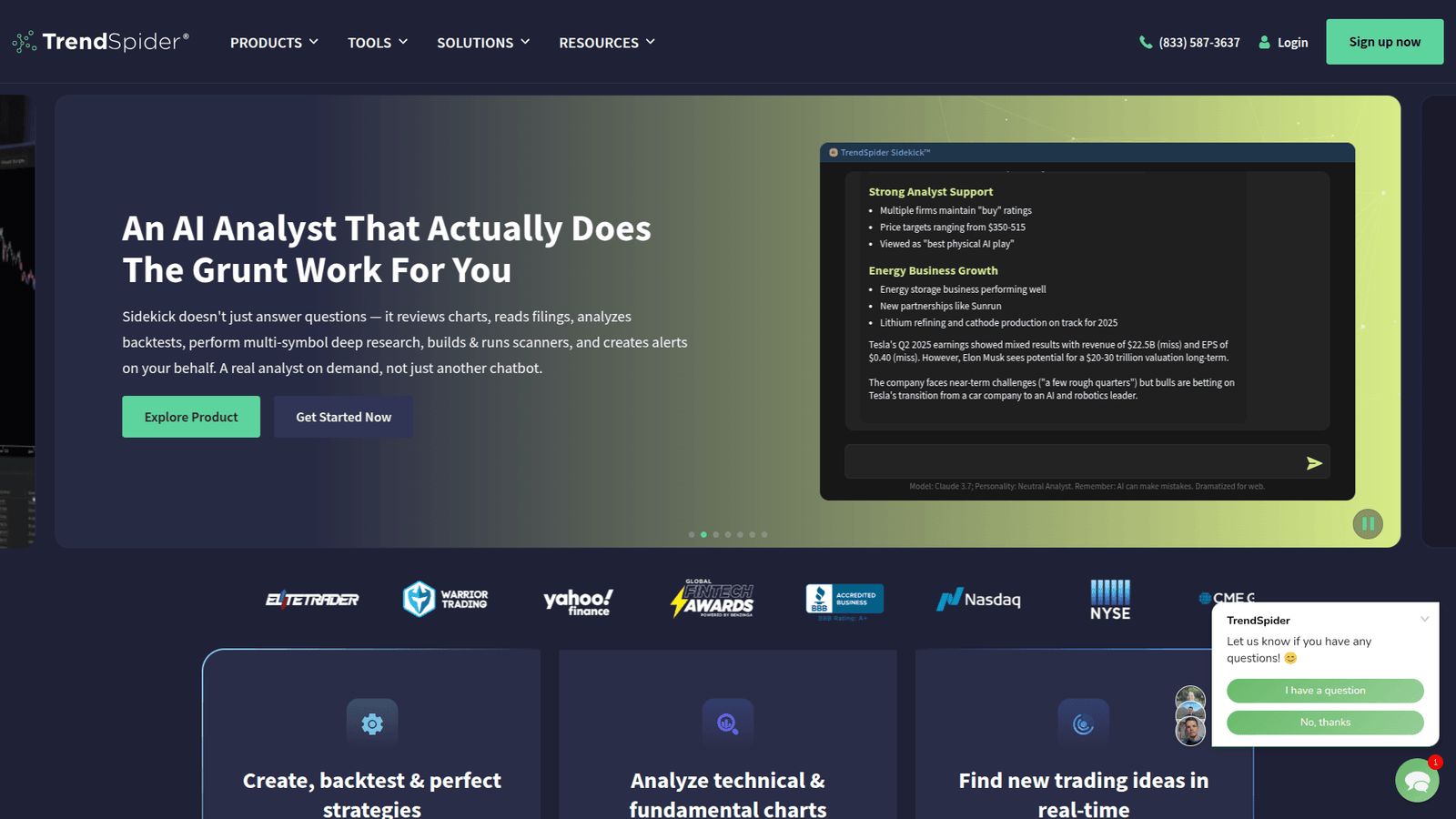Expand the TOOLS dropdown menu

tap(378, 43)
